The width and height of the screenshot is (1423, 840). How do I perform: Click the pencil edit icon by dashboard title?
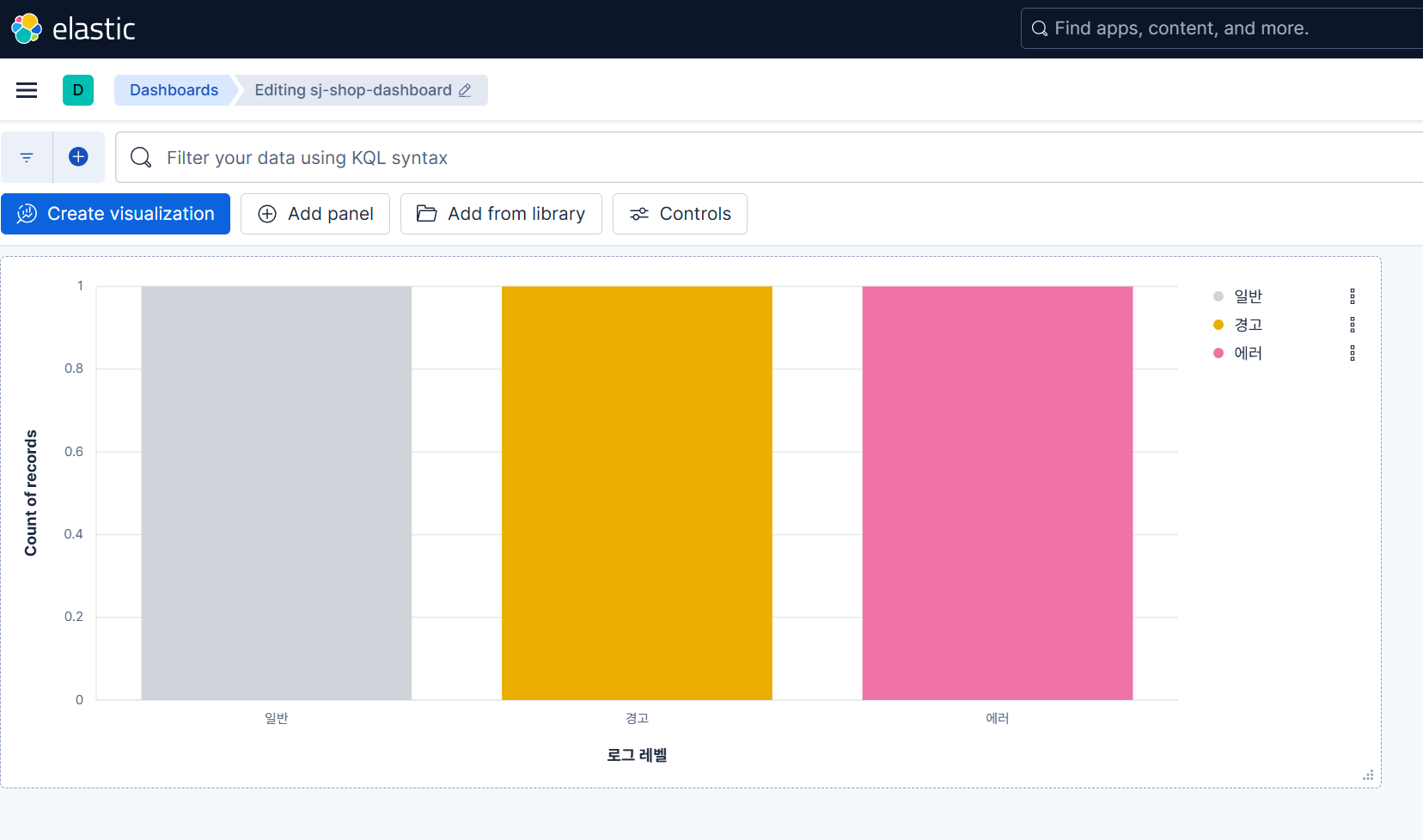pyautogui.click(x=465, y=90)
